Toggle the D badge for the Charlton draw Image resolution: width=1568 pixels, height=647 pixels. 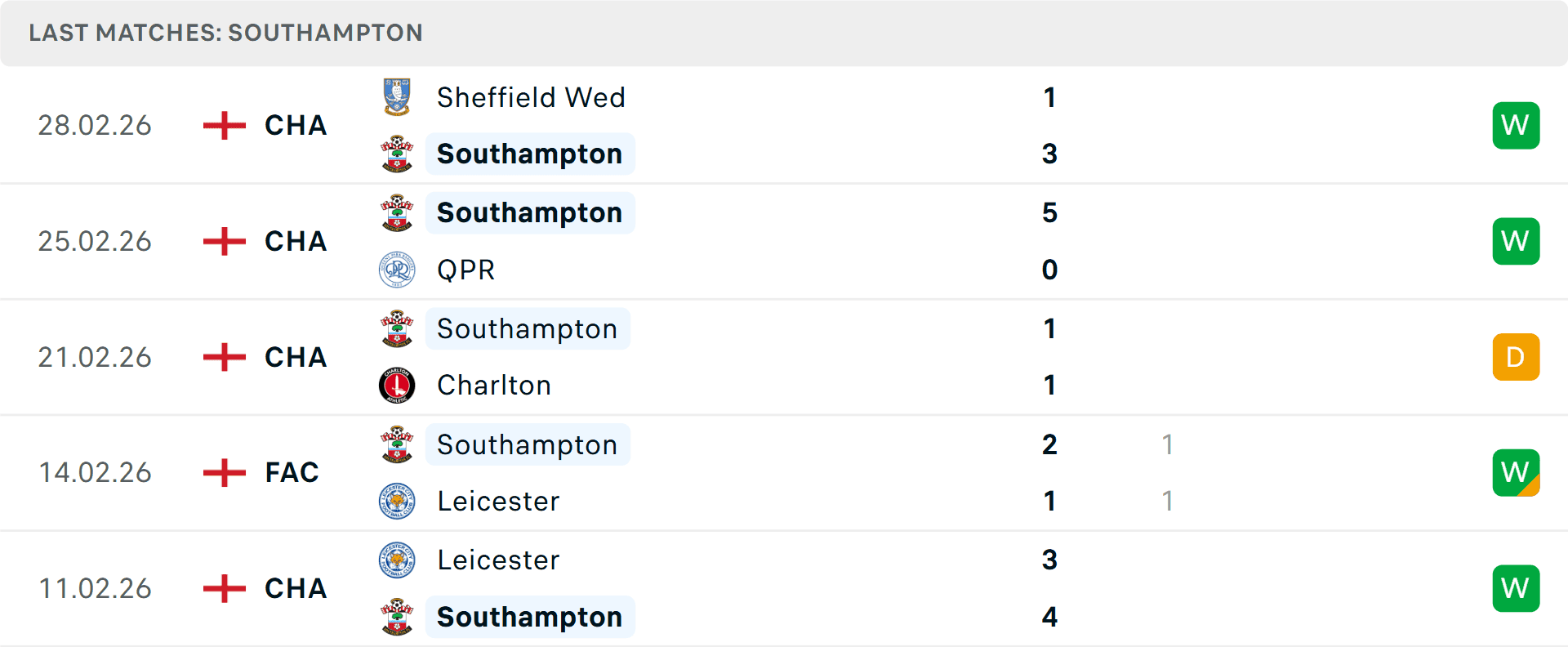(x=1516, y=357)
